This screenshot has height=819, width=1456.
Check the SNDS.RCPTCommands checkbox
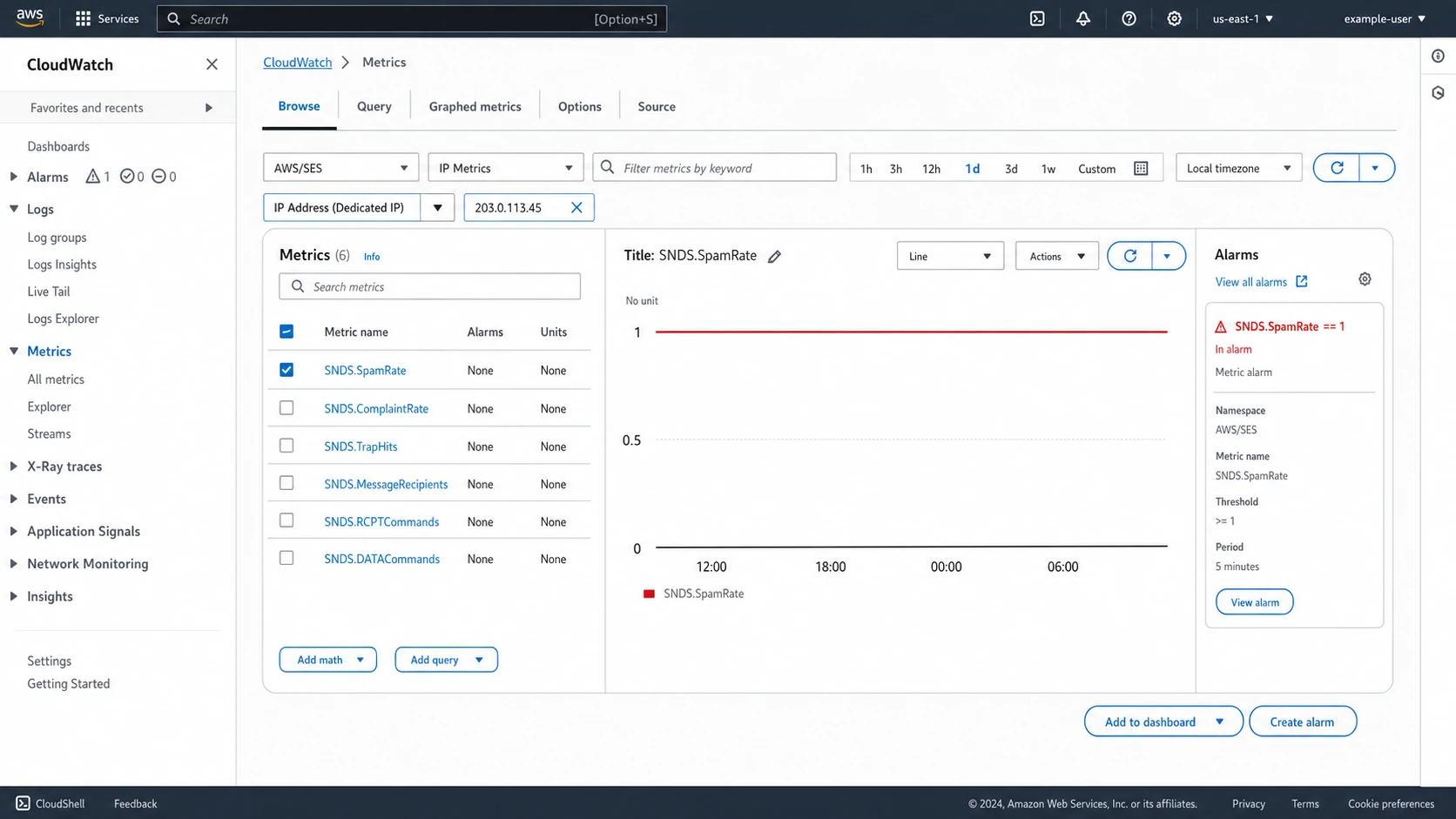click(286, 520)
